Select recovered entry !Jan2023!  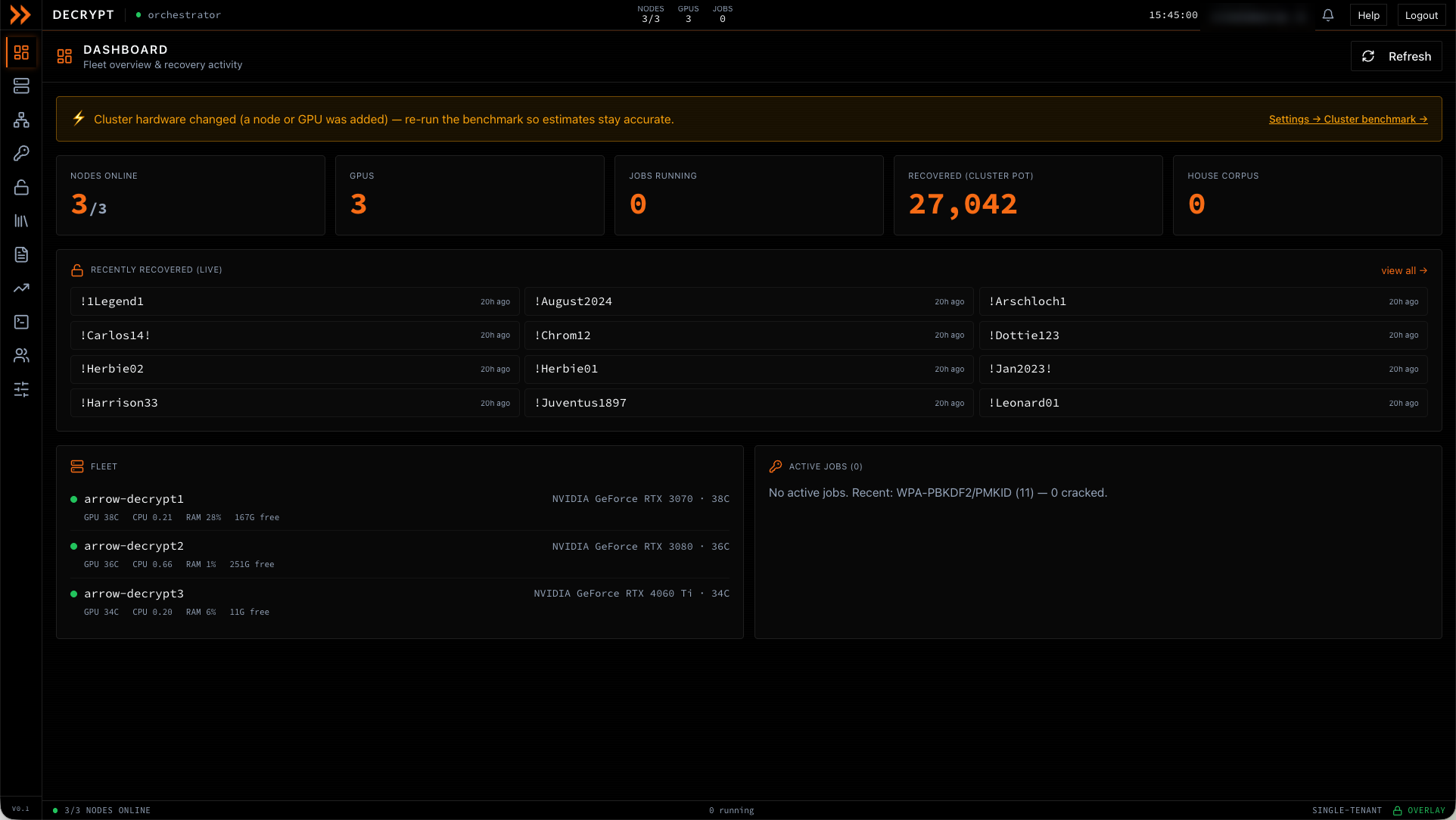coord(1203,369)
